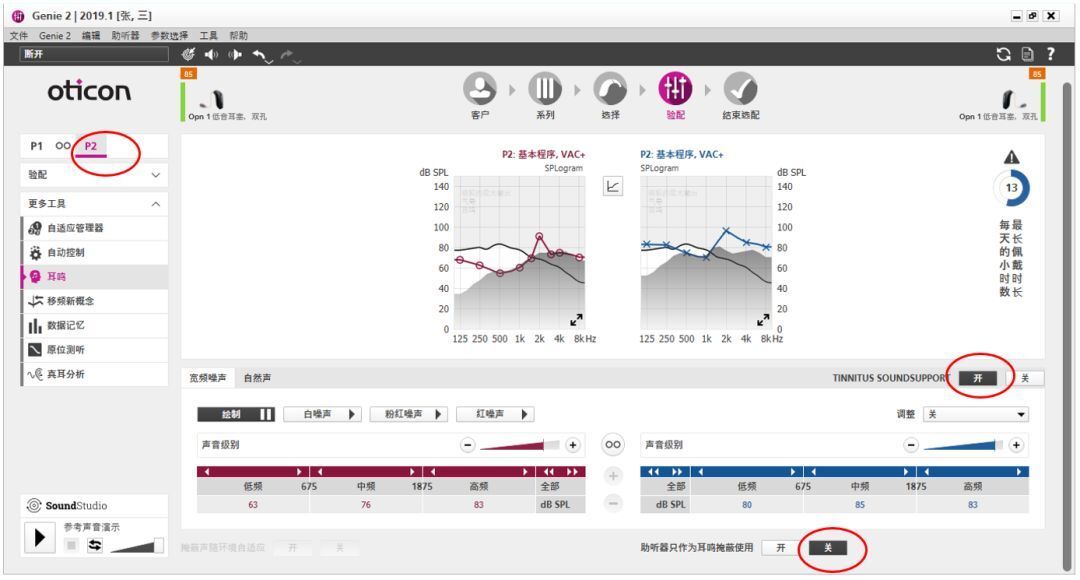Collapse the 更多工具 section
Screen dimensions: 1080x580
point(94,204)
